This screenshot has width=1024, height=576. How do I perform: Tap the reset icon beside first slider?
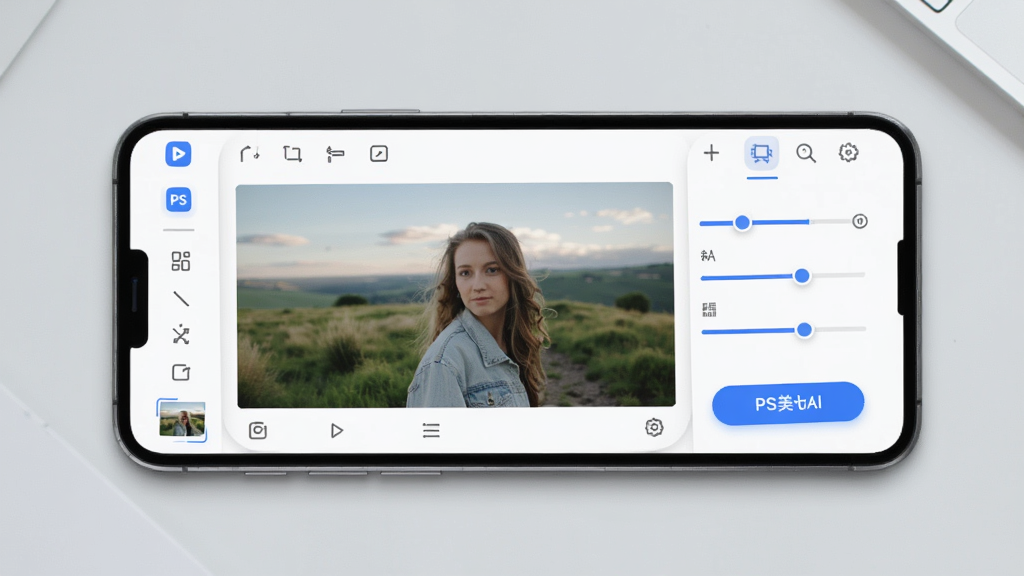(860, 221)
